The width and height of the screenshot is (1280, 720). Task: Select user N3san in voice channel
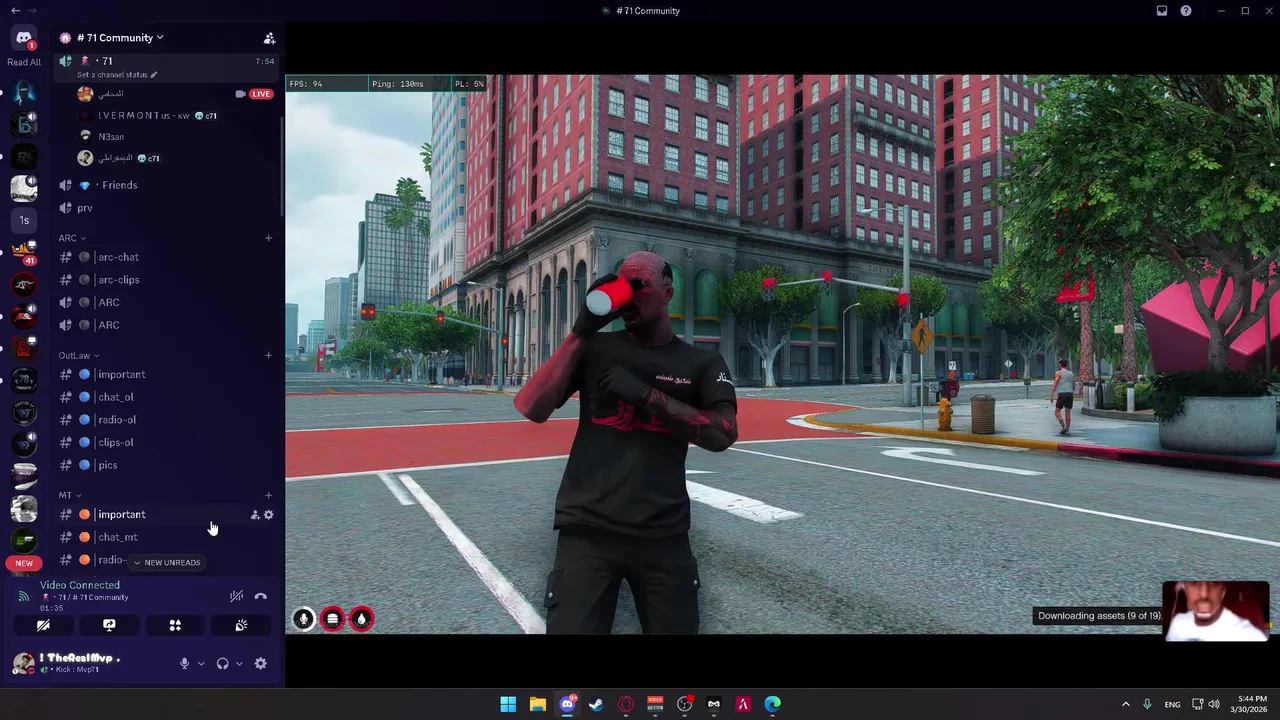click(x=111, y=136)
